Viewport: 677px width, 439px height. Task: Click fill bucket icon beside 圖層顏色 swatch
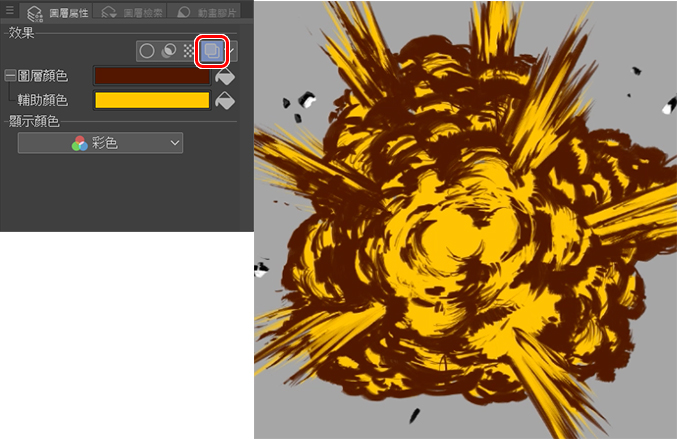pyautogui.click(x=226, y=76)
